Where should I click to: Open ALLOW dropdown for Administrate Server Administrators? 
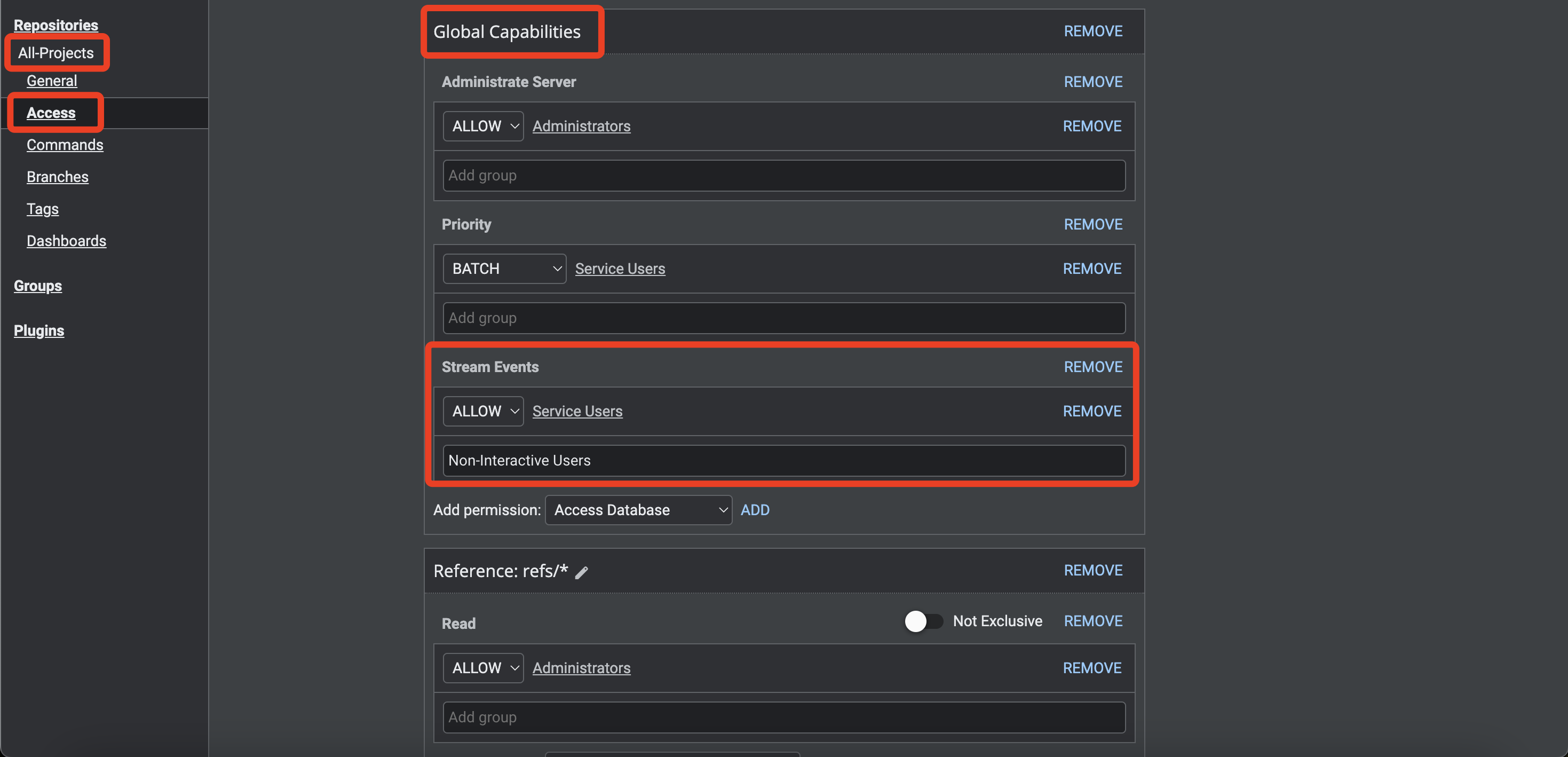tap(482, 126)
